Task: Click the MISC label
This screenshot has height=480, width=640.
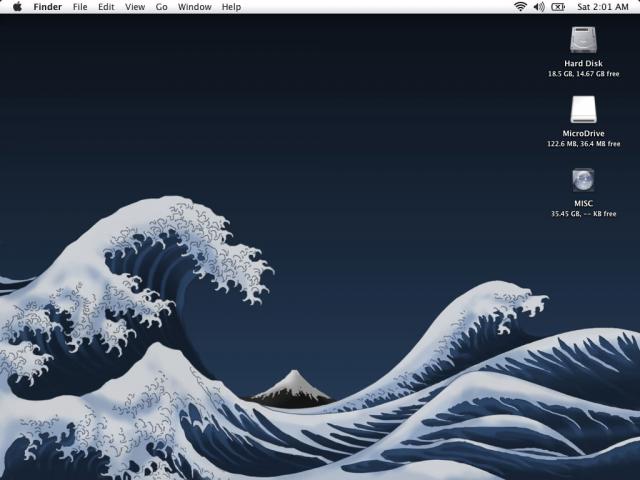Action: pyautogui.click(x=583, y=203)
